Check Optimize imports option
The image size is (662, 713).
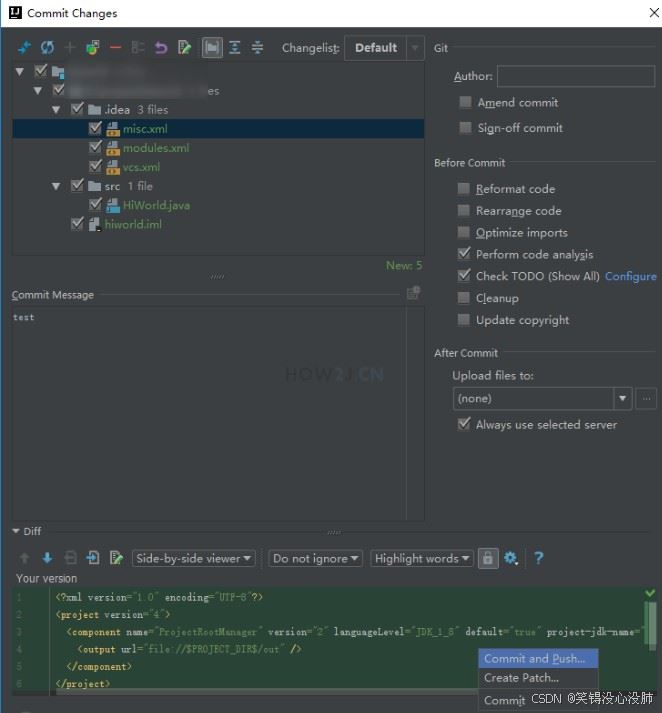pos(463,232)
